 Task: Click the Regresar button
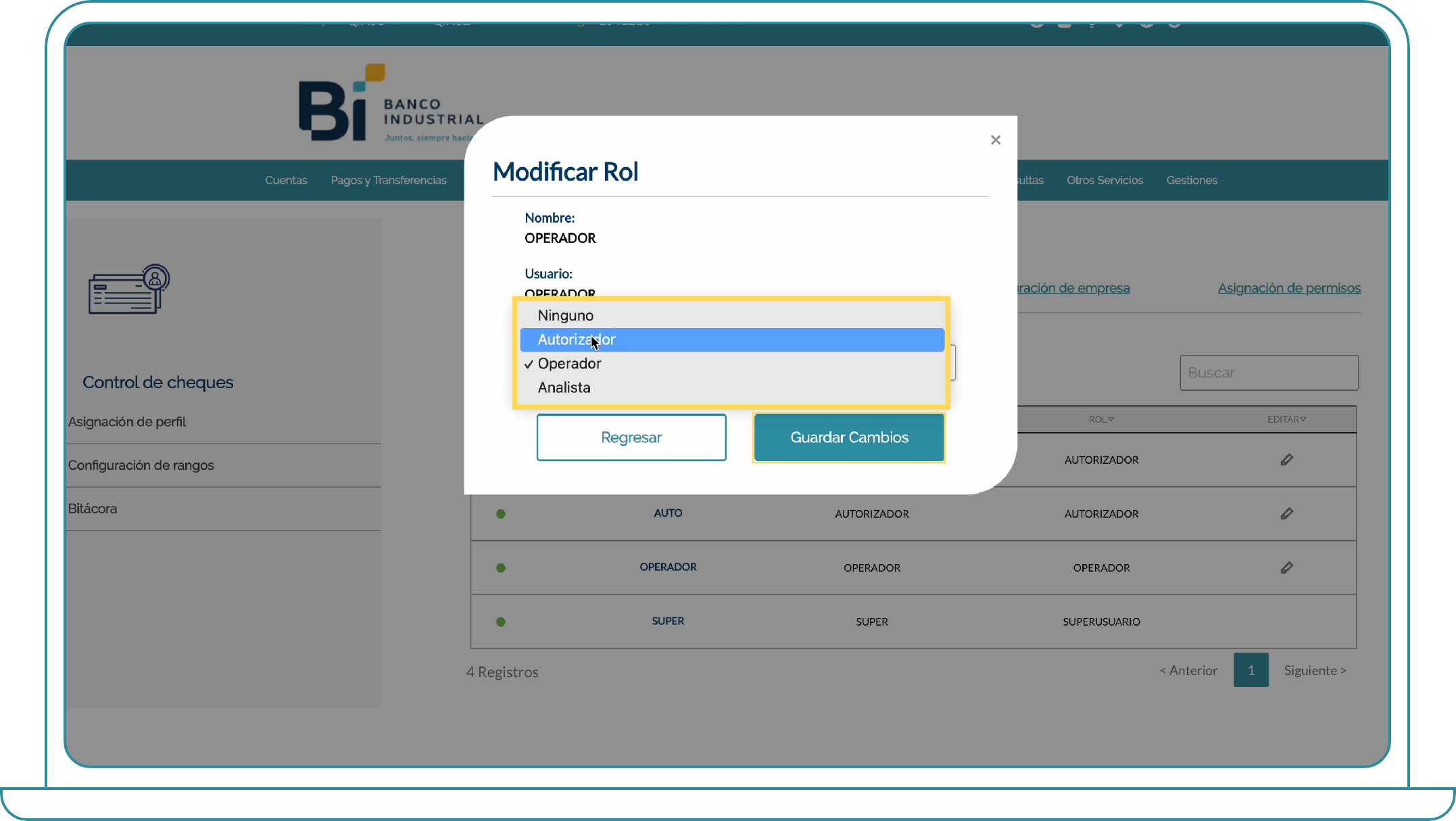(x=631, y=438)
